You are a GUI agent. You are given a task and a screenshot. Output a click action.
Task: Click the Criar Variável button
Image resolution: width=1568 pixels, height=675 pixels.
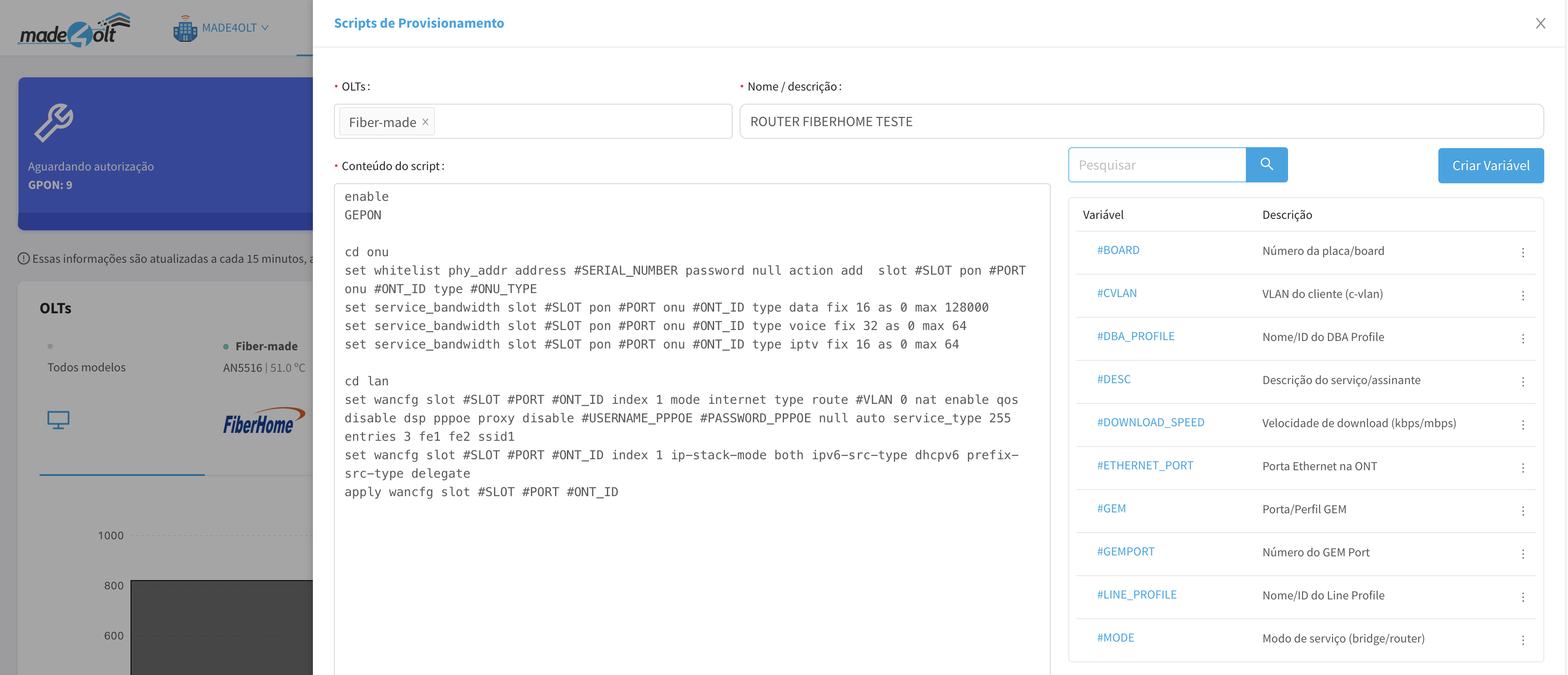click(1490, 166)
